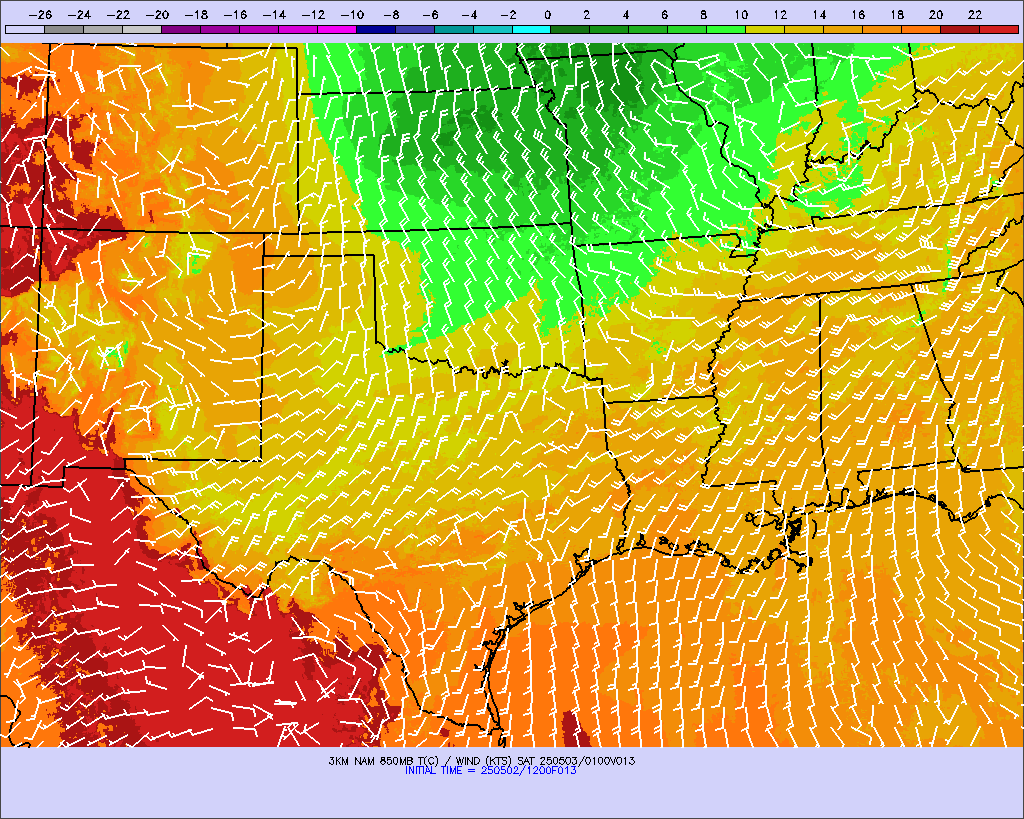Screen dimensions: 1024x819
Task: Click the "6" scale label
Action: coord(664,14)
